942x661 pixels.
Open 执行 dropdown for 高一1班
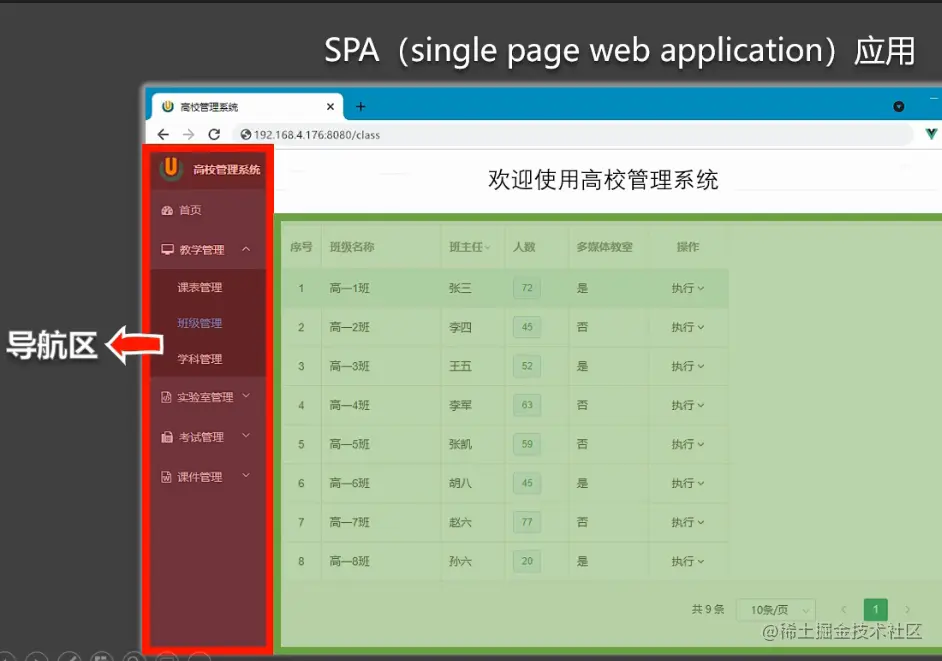[x=687, y=288]
